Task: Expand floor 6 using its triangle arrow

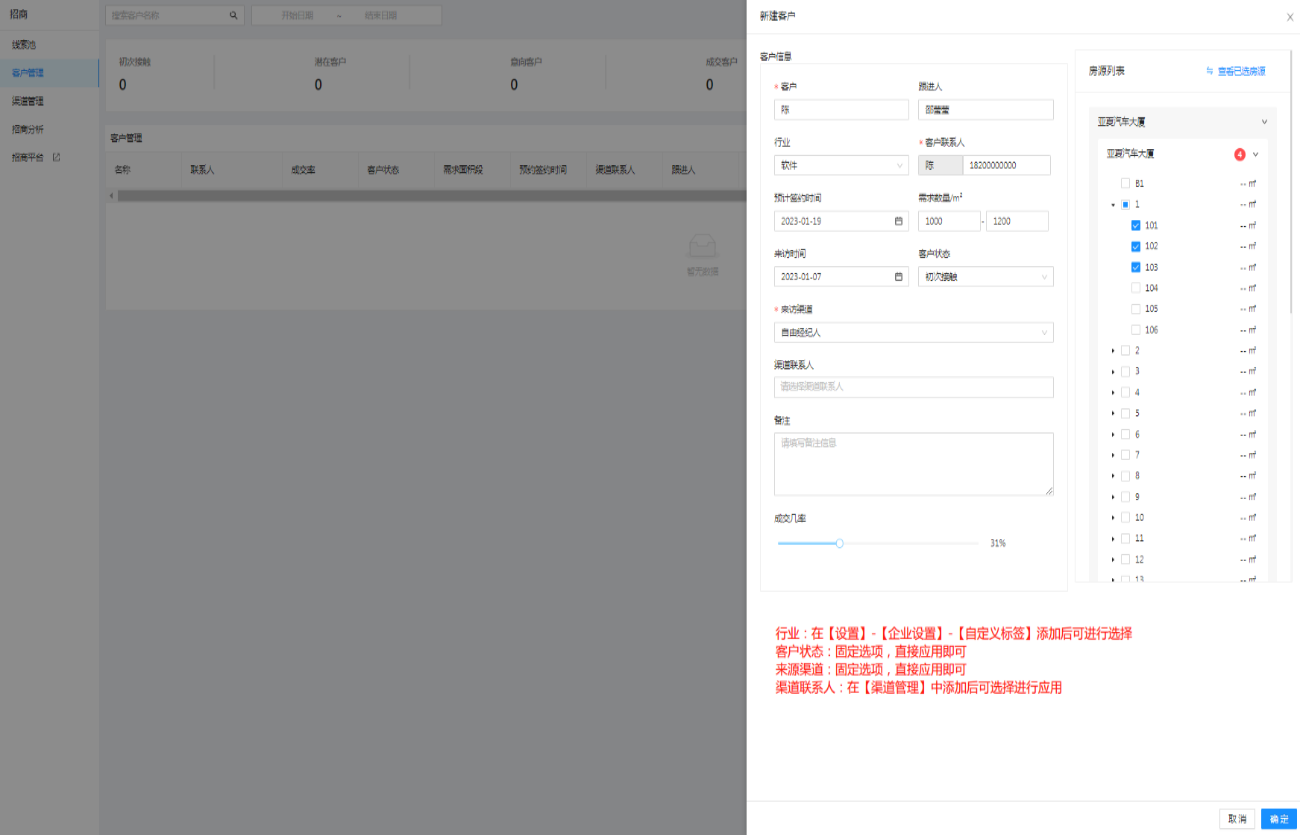Action: click(1113, 434)
